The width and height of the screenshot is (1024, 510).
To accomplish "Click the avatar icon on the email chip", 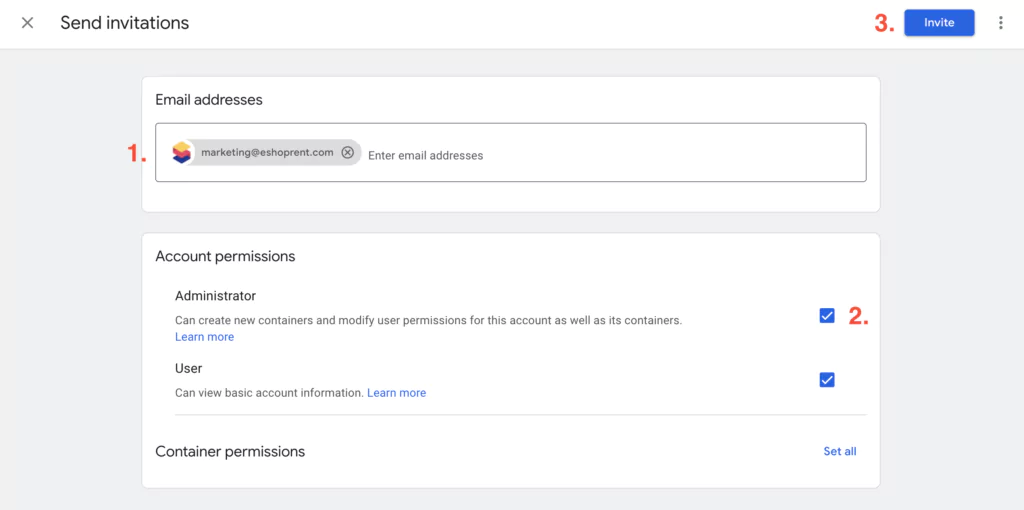I will pos(181,153).
